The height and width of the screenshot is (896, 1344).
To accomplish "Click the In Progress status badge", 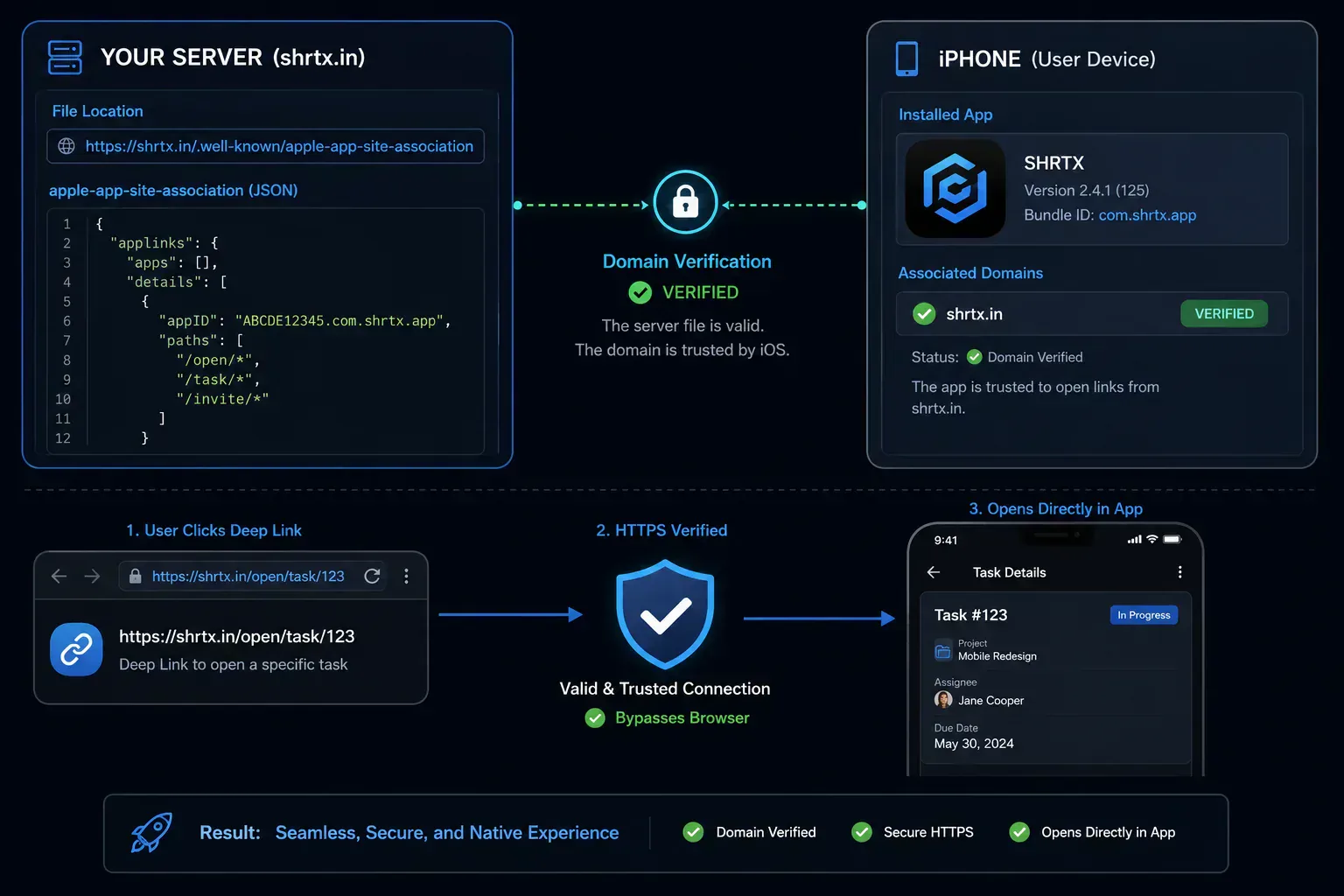I will (x=1144, y=615).
